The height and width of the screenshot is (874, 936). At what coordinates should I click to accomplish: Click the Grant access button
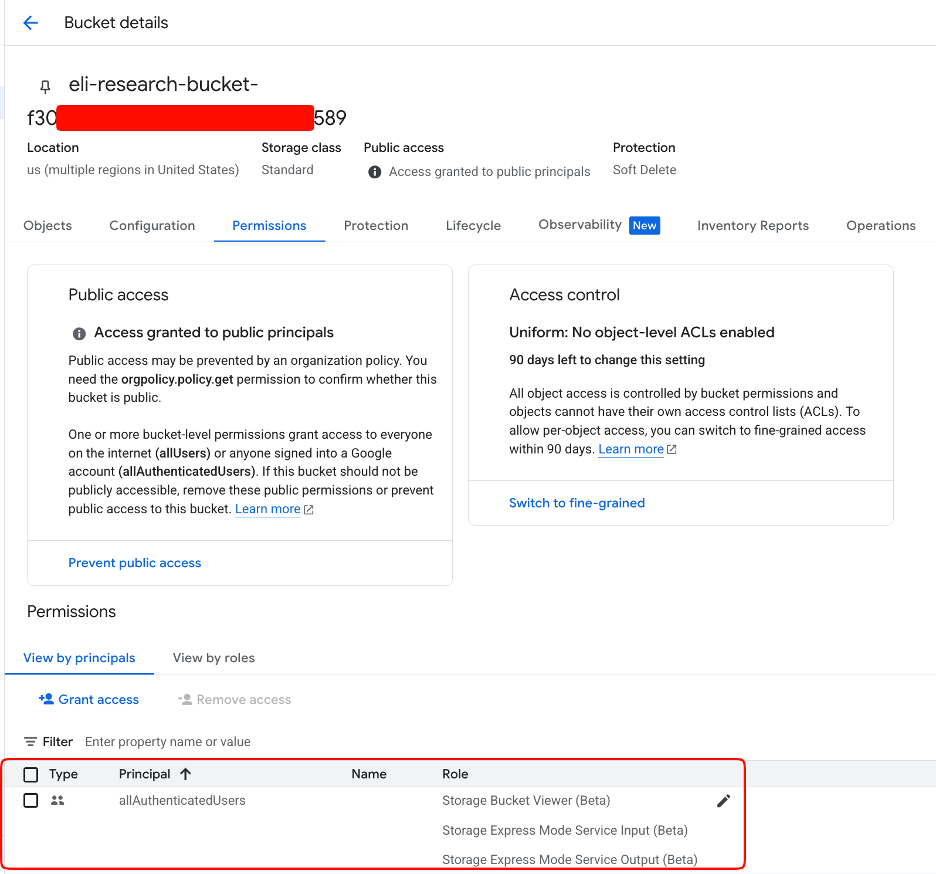tap(89, 700)
